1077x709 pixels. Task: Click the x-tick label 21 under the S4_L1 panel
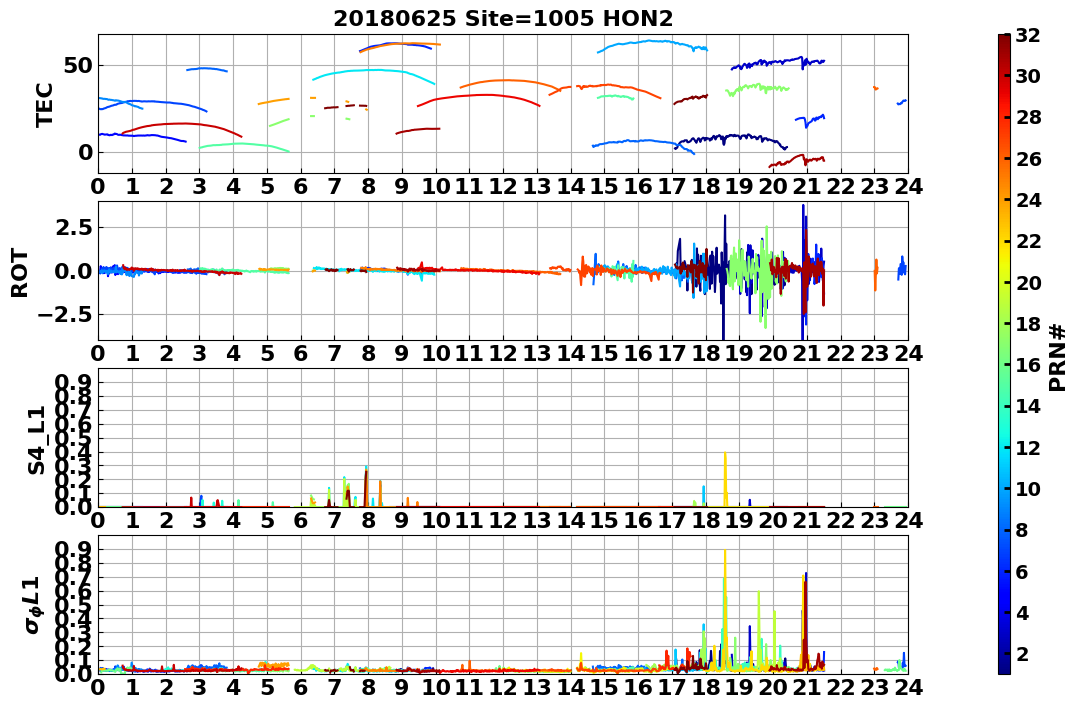pos(807,520)
